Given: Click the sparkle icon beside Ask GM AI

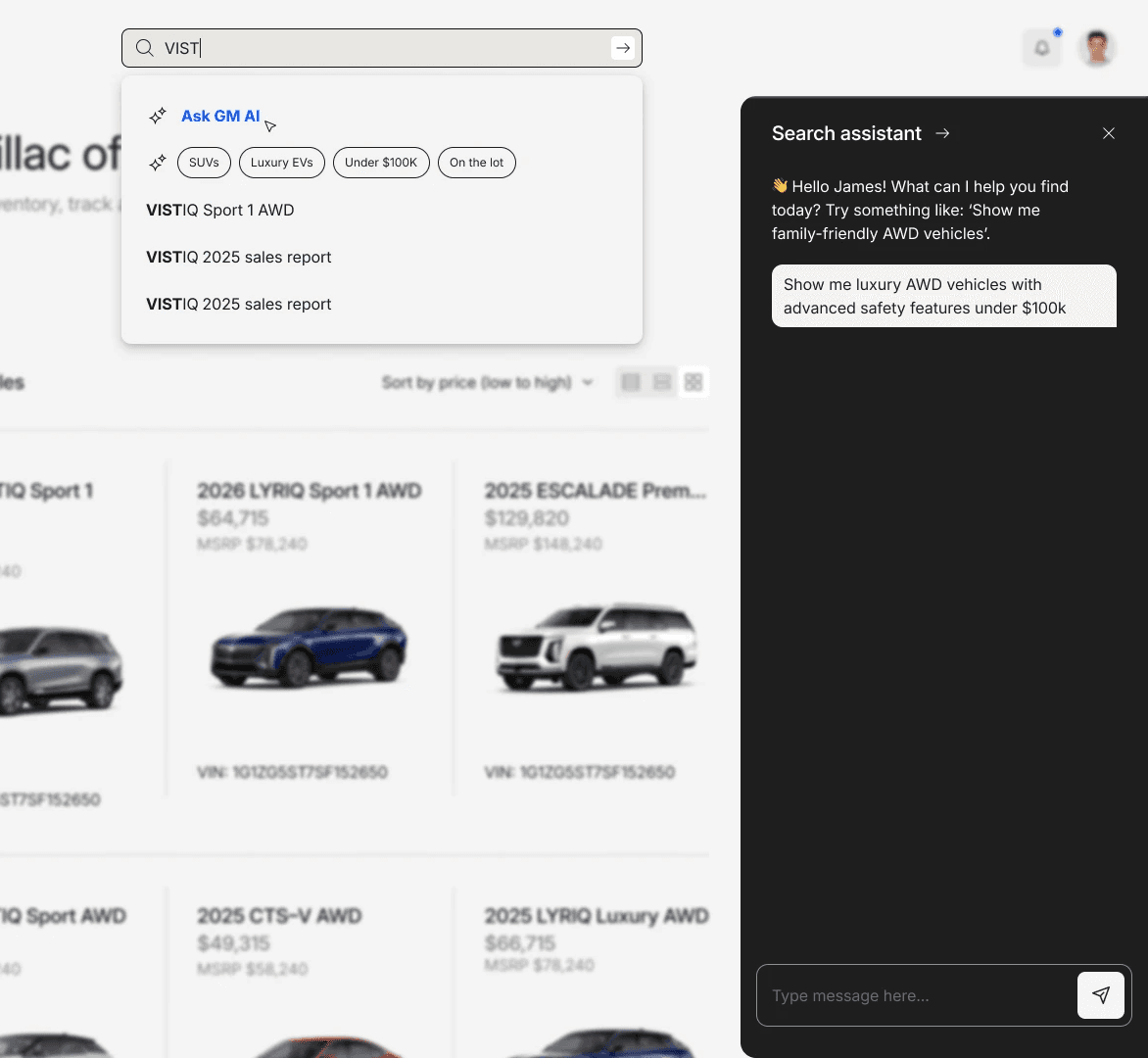Looking at the screenshot, I should [158, 117].
